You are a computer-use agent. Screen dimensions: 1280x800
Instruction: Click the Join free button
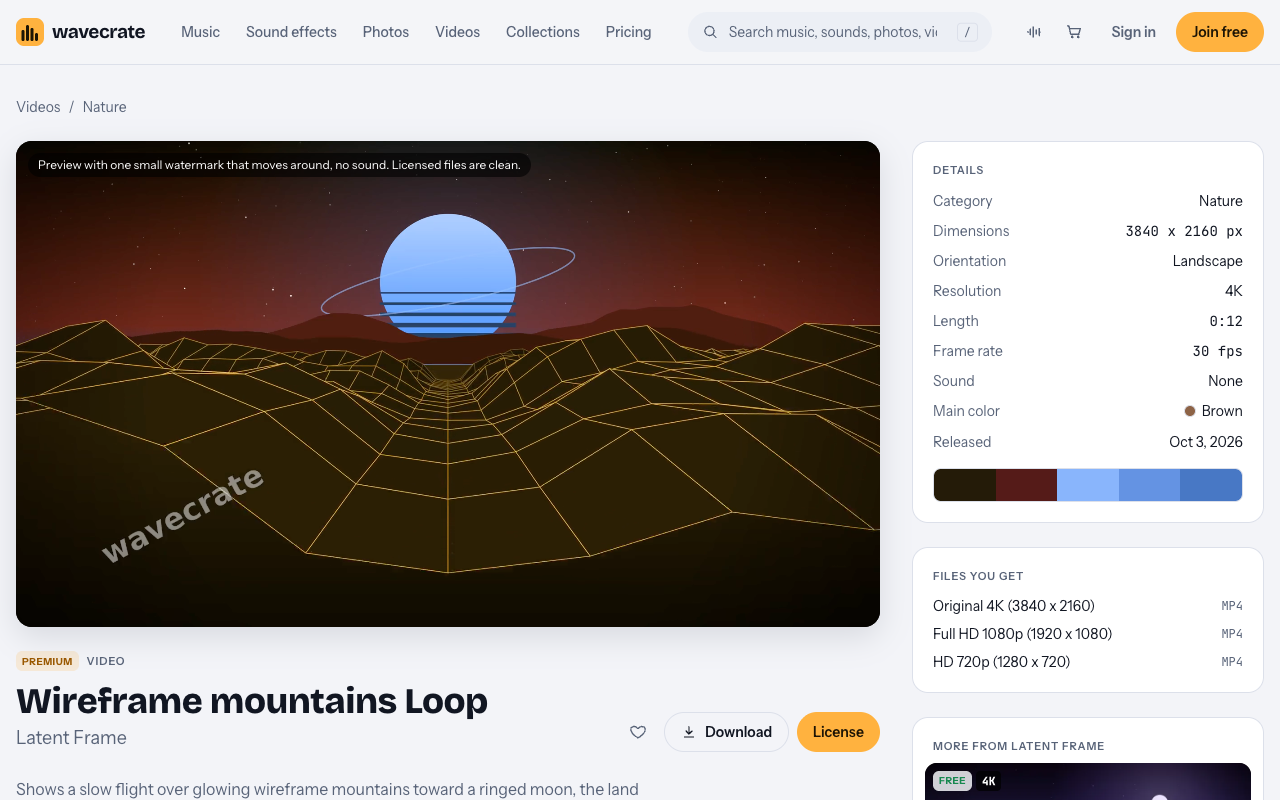click(x=1220, y=32)
